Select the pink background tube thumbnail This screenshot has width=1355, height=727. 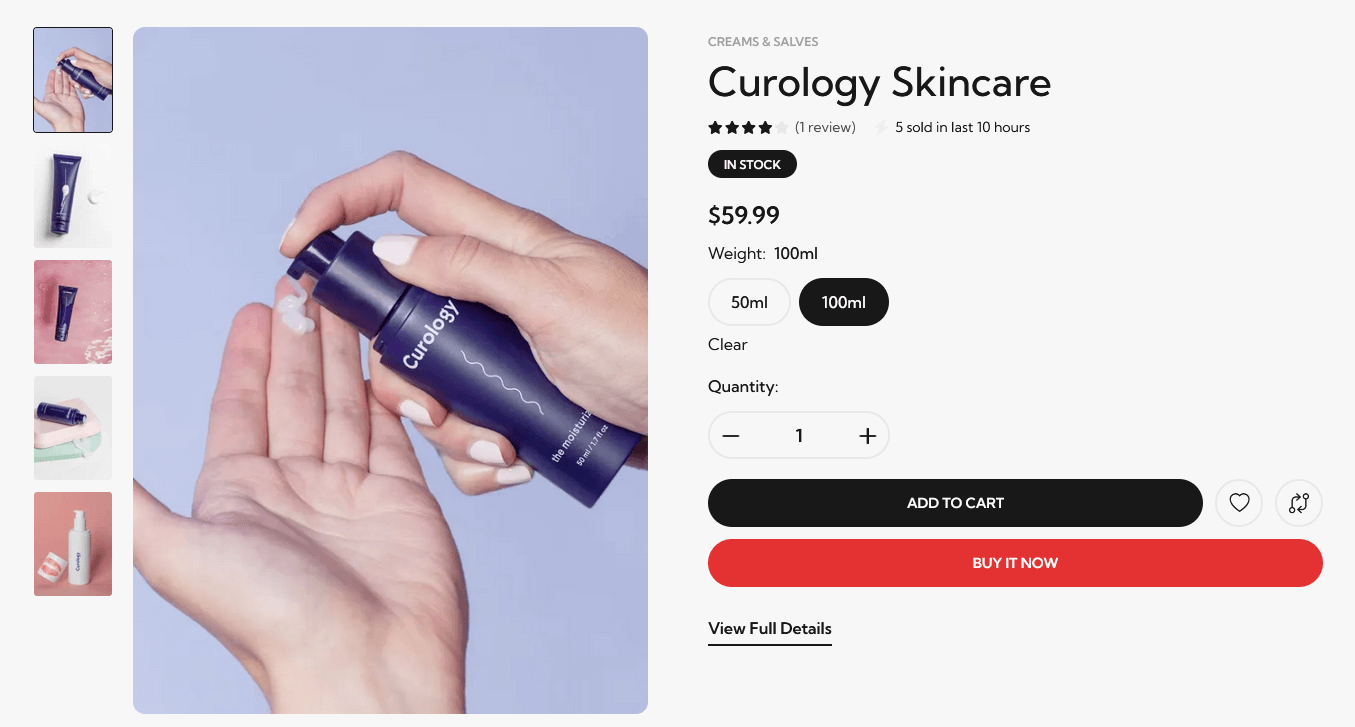point(73,312)
